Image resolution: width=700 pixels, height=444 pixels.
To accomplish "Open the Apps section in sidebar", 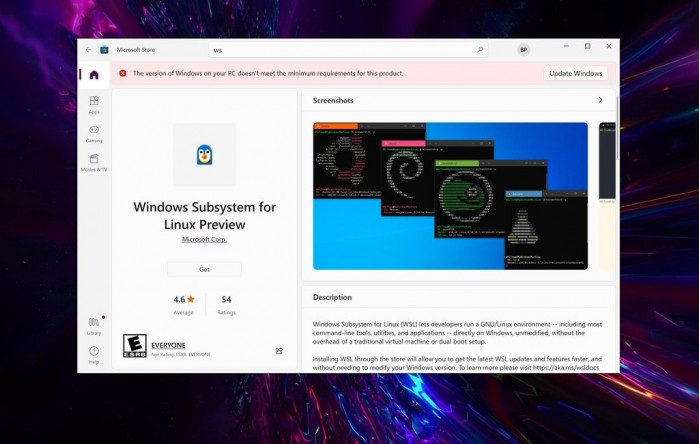I will coord(94,105).
